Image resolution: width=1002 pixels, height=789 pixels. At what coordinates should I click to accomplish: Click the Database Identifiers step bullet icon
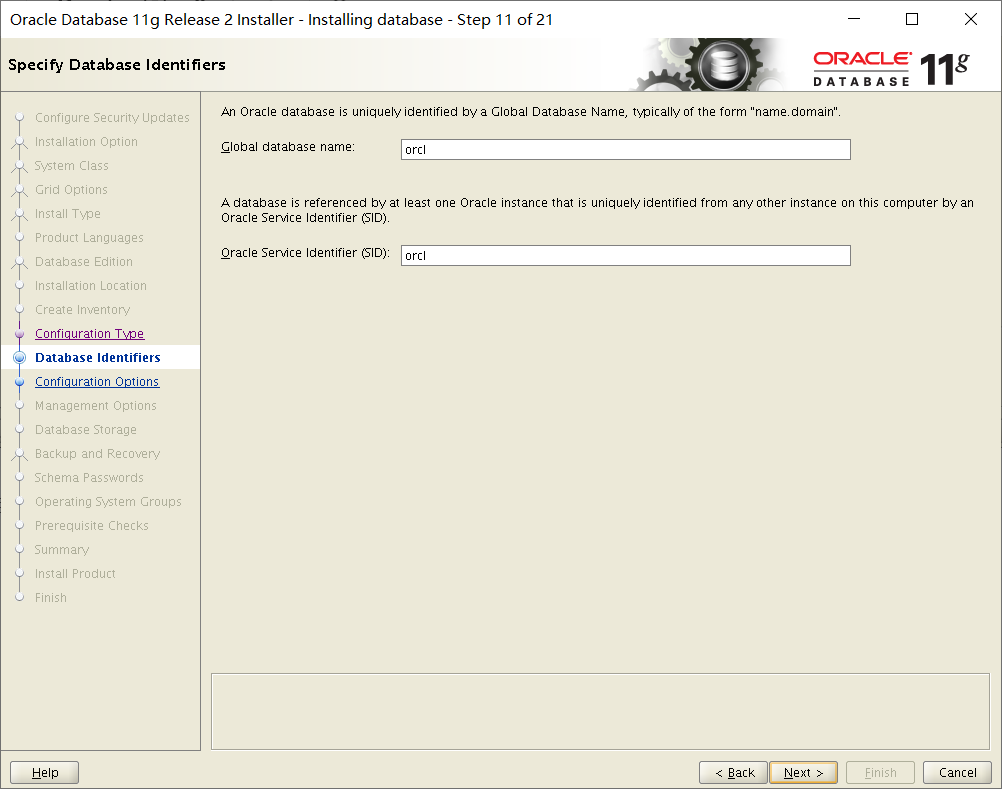(x=20, y=358)
